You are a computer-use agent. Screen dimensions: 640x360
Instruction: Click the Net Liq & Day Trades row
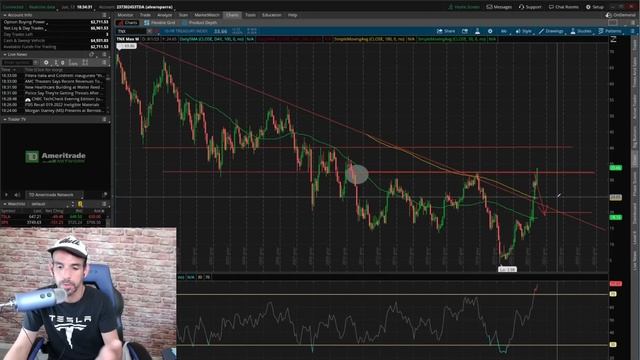tap(55, 28)
